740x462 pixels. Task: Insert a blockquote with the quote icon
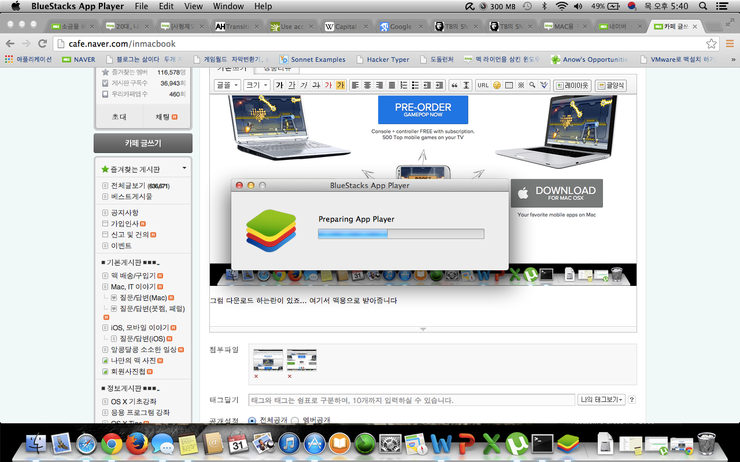(x=454, y=85)
